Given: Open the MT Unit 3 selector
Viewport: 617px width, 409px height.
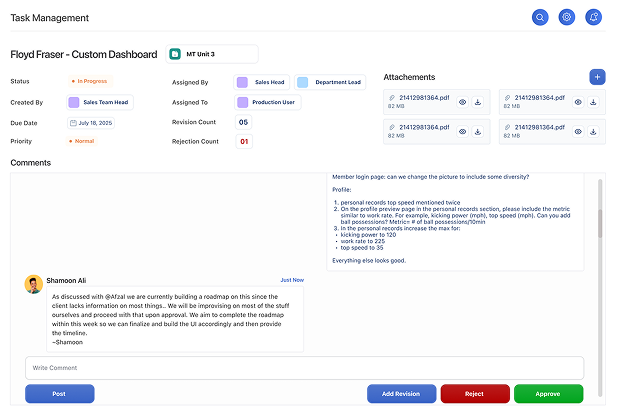Looking at the screenshot, I should 211,54.
